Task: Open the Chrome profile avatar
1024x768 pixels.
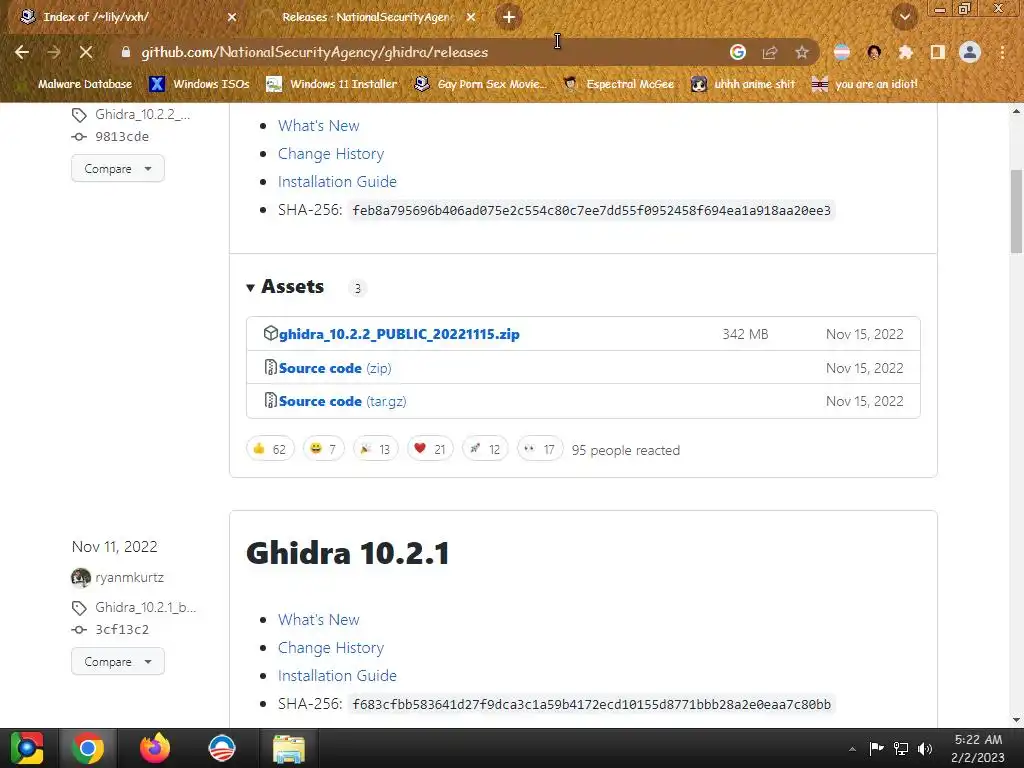Action: pyautogui.click(x=970, y=52)
